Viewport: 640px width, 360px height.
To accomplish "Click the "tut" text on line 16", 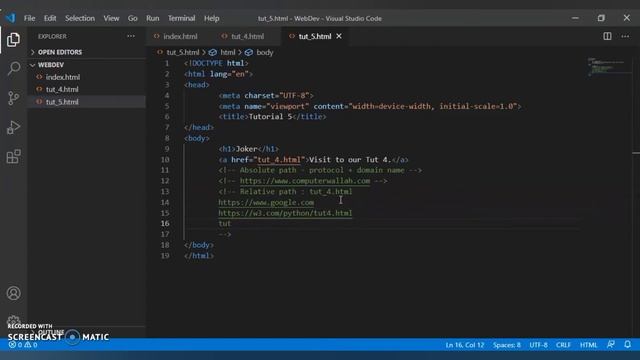I will click(224, 224).
